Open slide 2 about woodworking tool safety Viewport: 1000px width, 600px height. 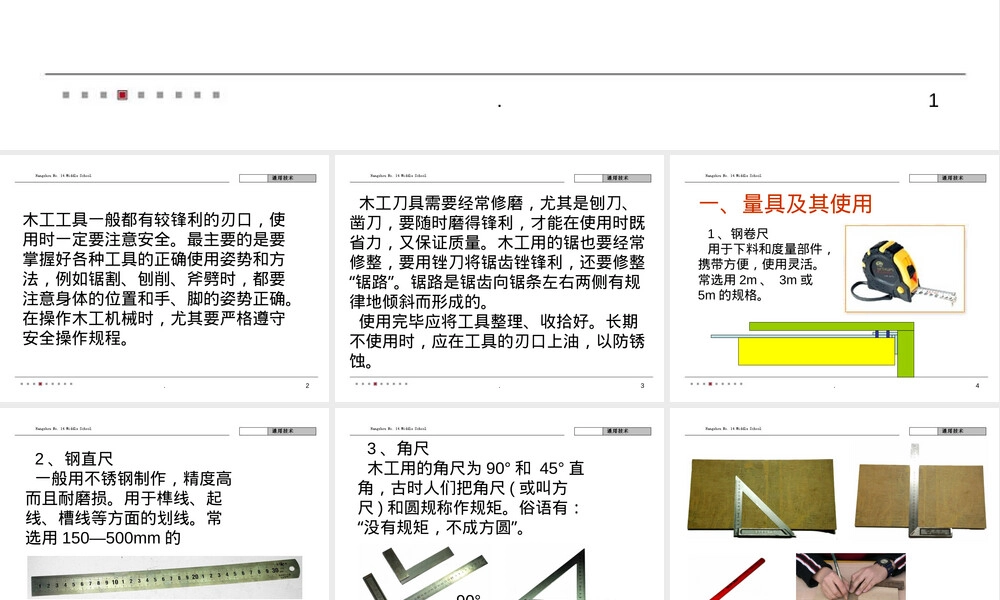[165, 278]
